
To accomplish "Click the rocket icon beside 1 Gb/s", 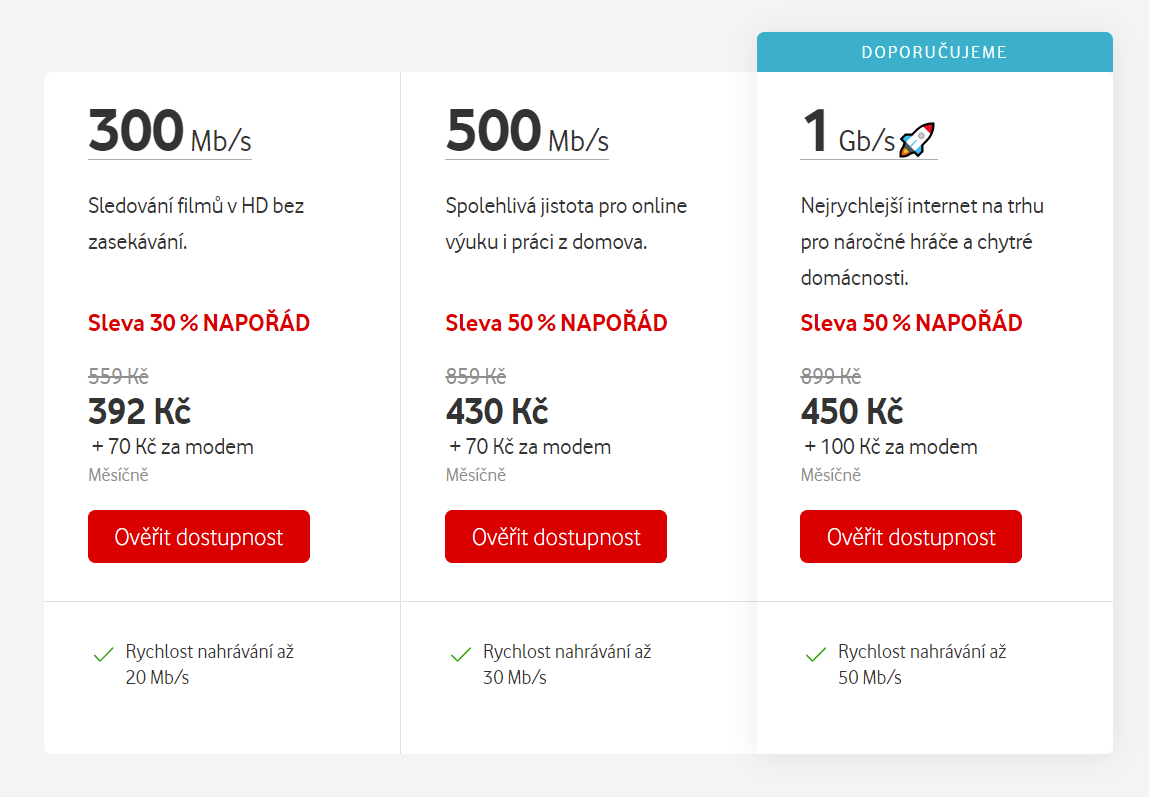I will 916,139.
